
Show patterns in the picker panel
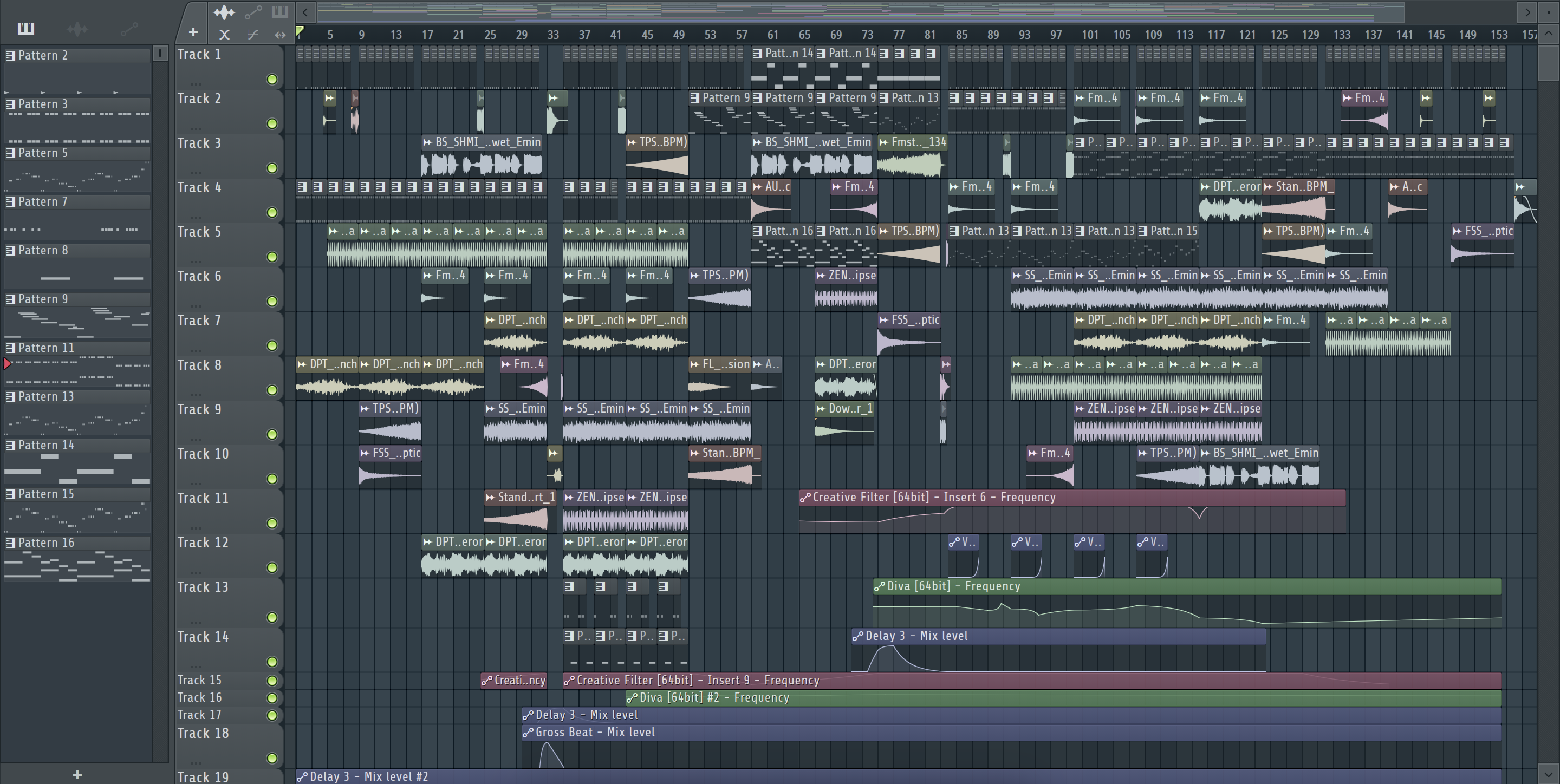pyautogui.click(x=26, y=29)
